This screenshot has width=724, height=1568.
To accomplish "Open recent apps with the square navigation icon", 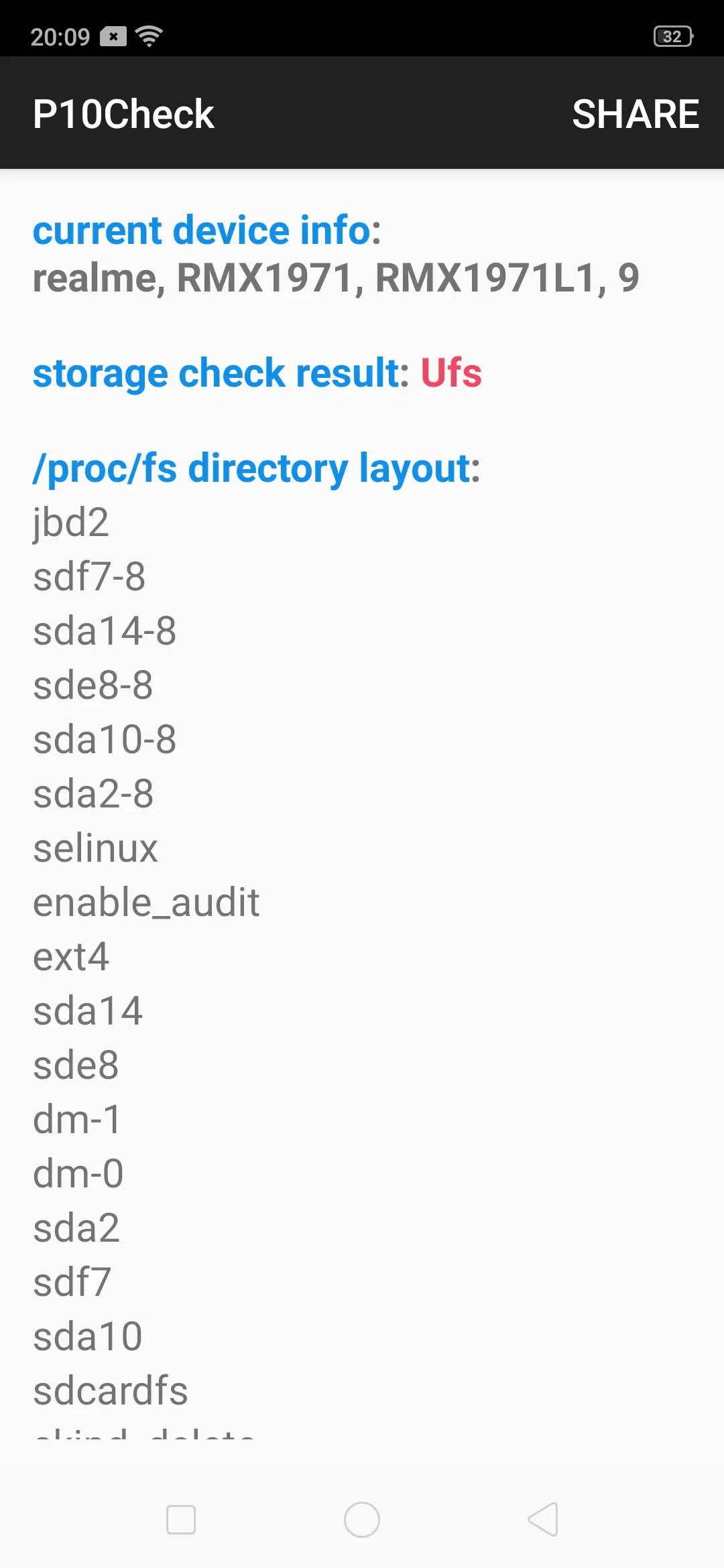I will [181, 1519].
